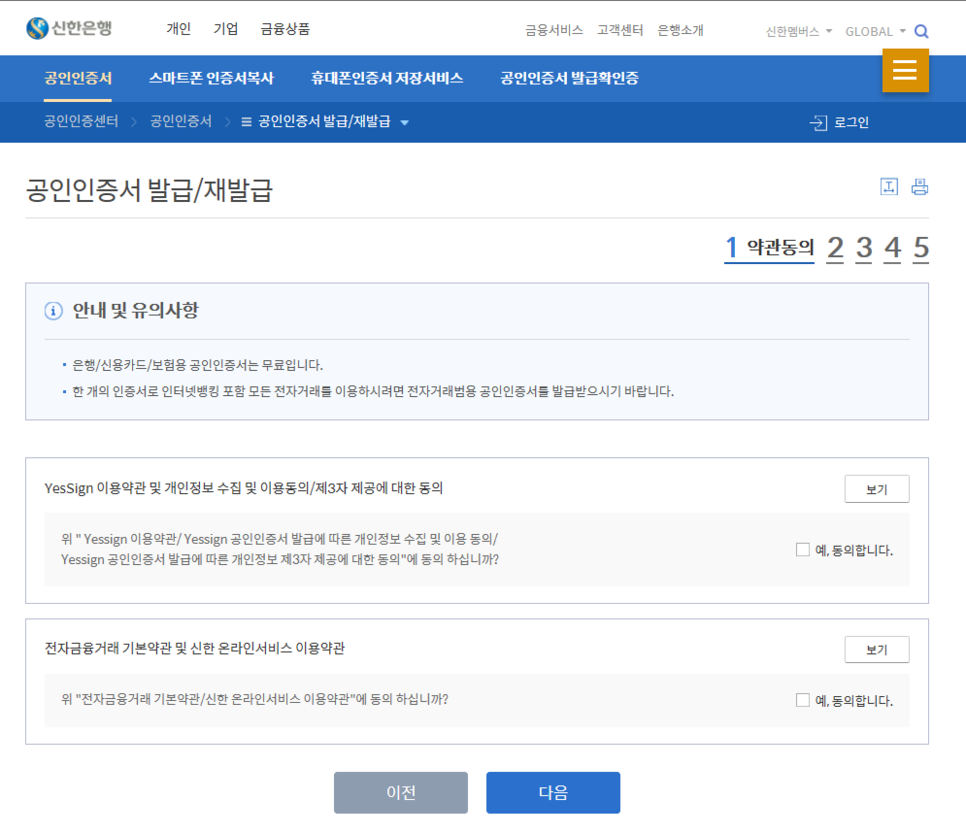Click the 전자거래범용 공인인증서 notice line
Viewport: 966px width, 834px height.
(373, 391)
